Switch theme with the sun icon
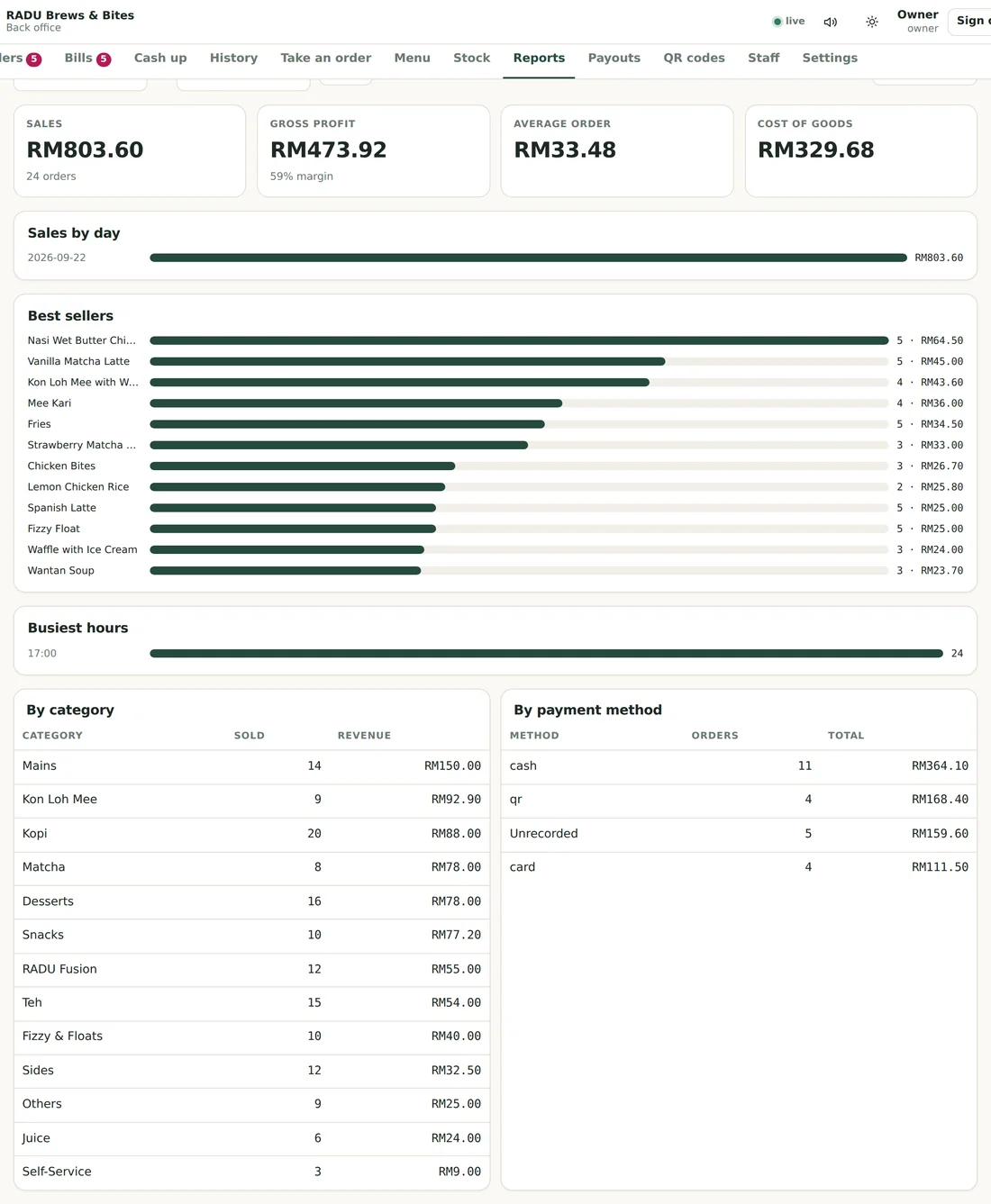This screenshot has height=1204, width=991. pos(872,22)
